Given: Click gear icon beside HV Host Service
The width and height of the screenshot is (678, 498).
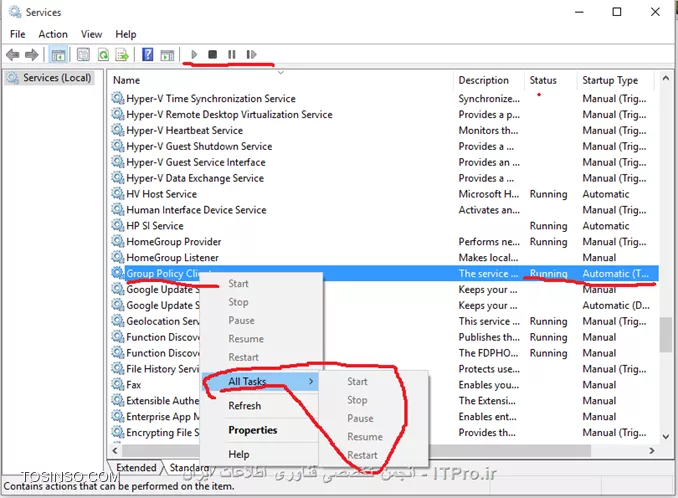Looking at the screenshot, I should (x=117, y=194).
